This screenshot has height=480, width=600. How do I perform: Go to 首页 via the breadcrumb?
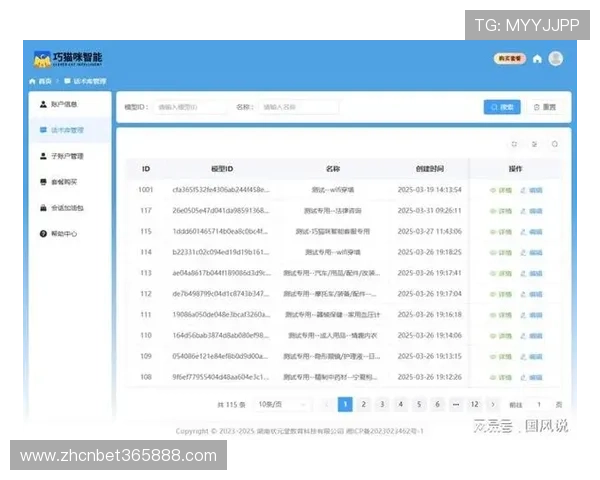tap(41, 81)
